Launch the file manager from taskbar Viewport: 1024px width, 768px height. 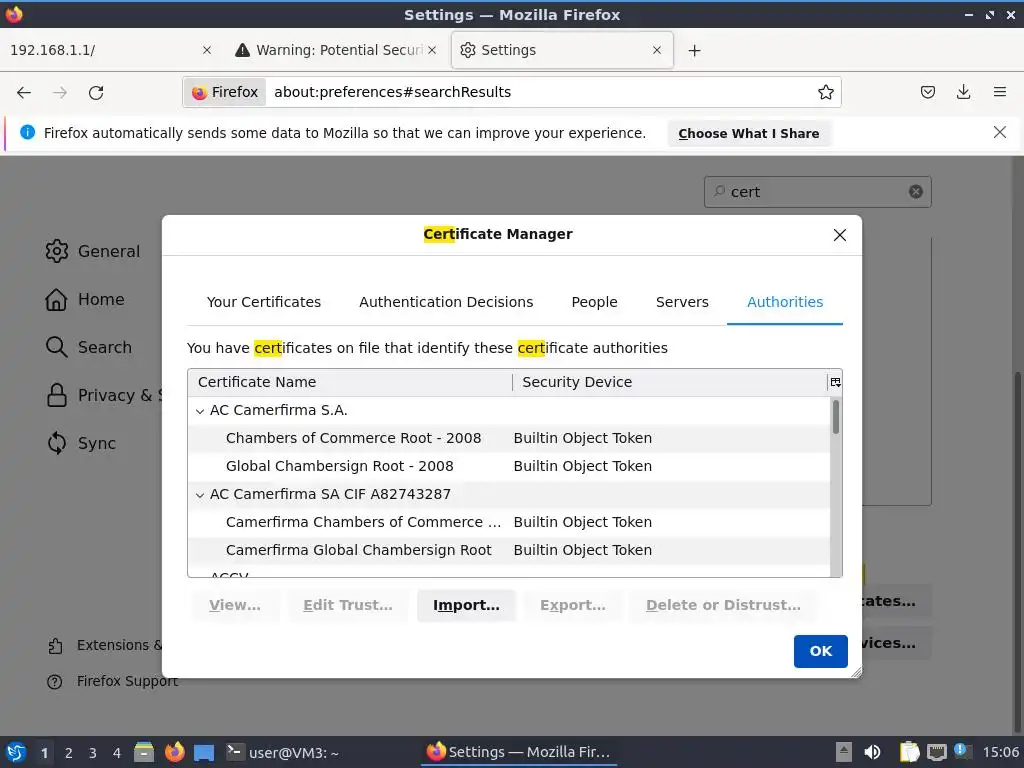(x=144, y=752)
